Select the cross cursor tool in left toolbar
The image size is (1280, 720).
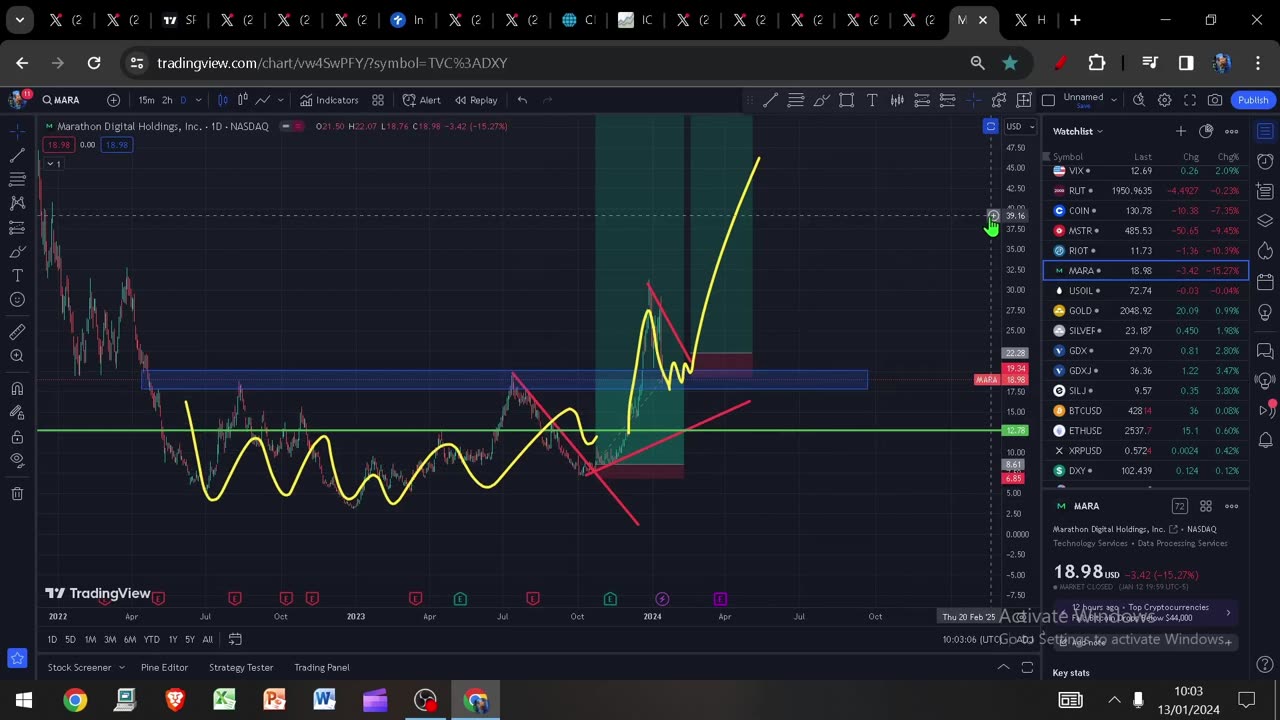[x=17, y=131]
